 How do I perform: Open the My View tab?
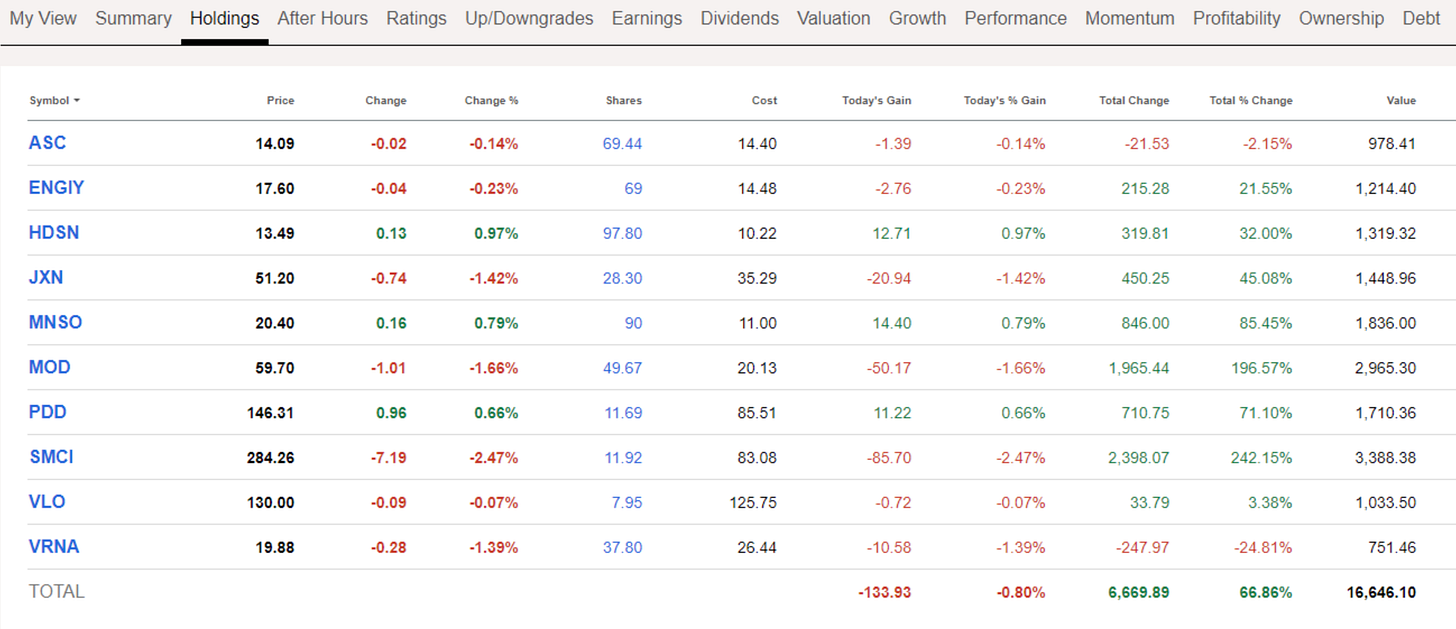(x=43, y=18)
